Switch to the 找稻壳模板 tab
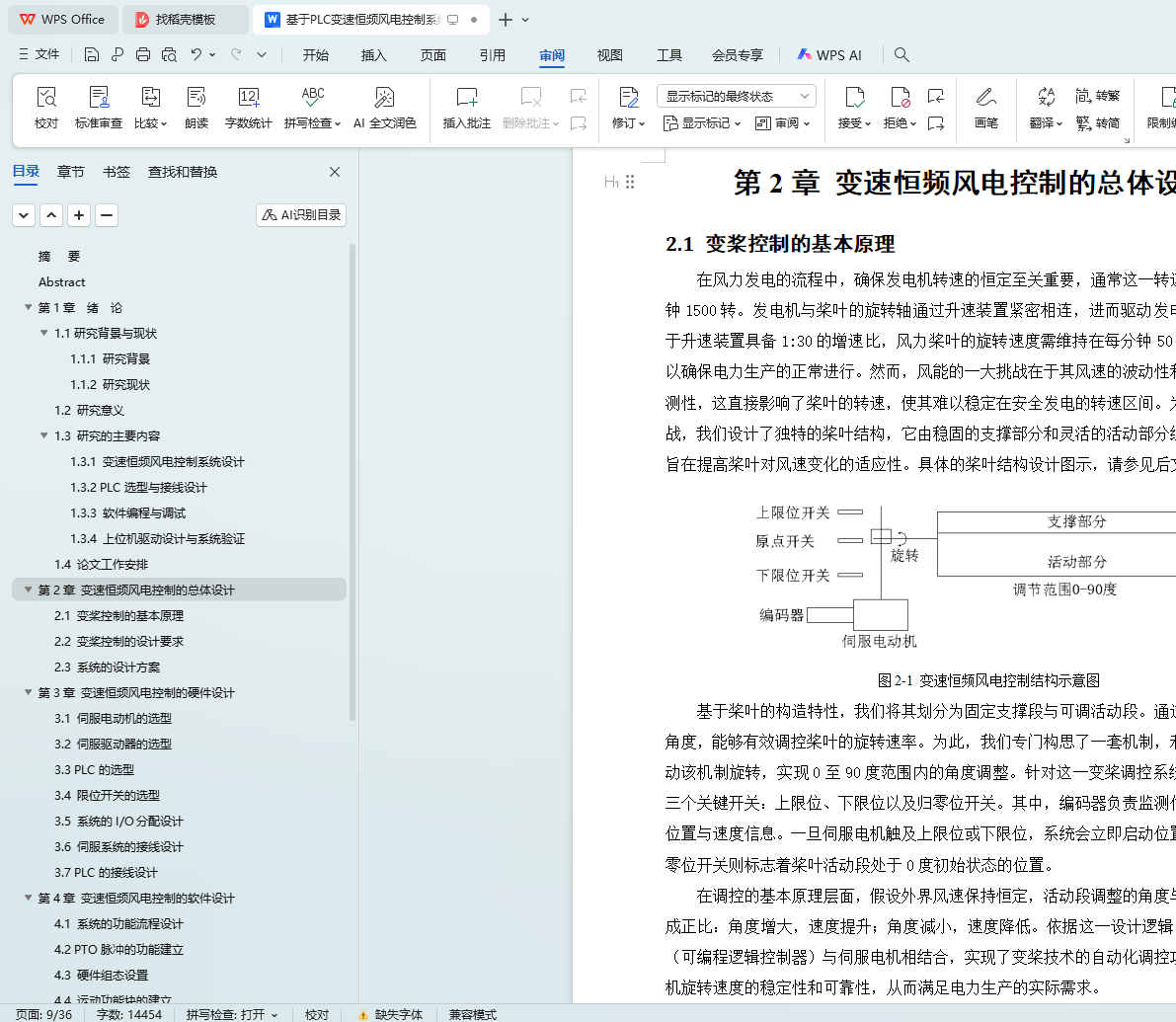 185,20
